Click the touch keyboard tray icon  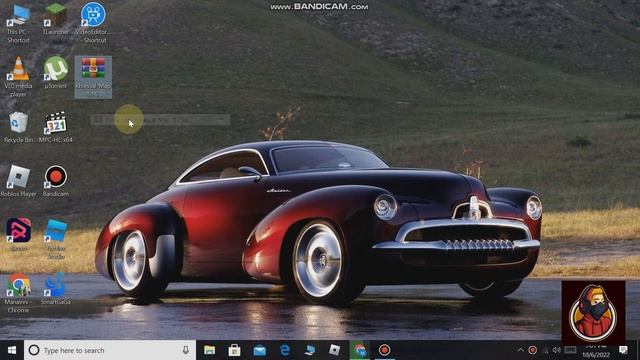pos(570,350)
